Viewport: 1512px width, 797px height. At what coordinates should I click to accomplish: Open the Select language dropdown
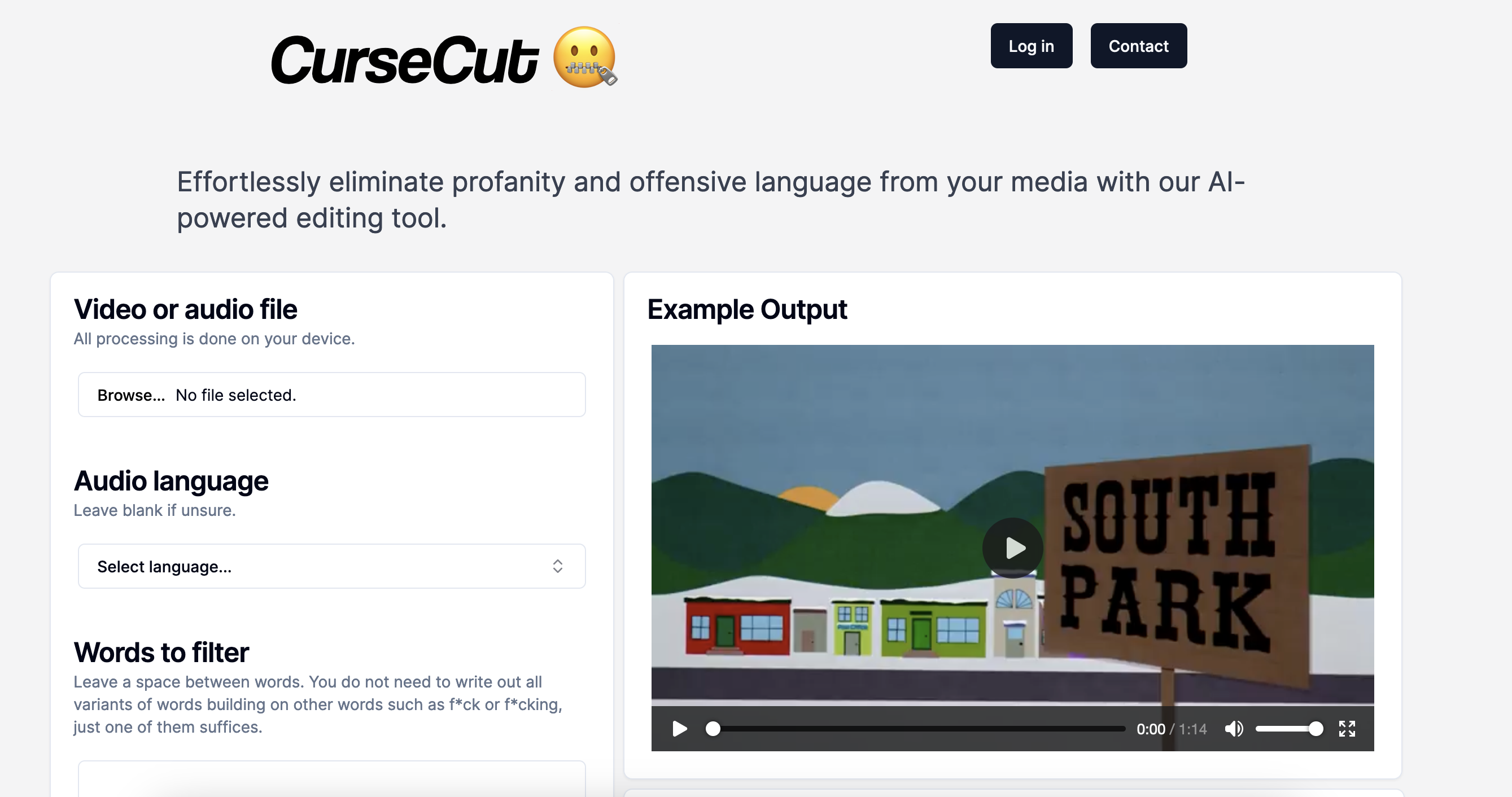click(x=331, y=566)
